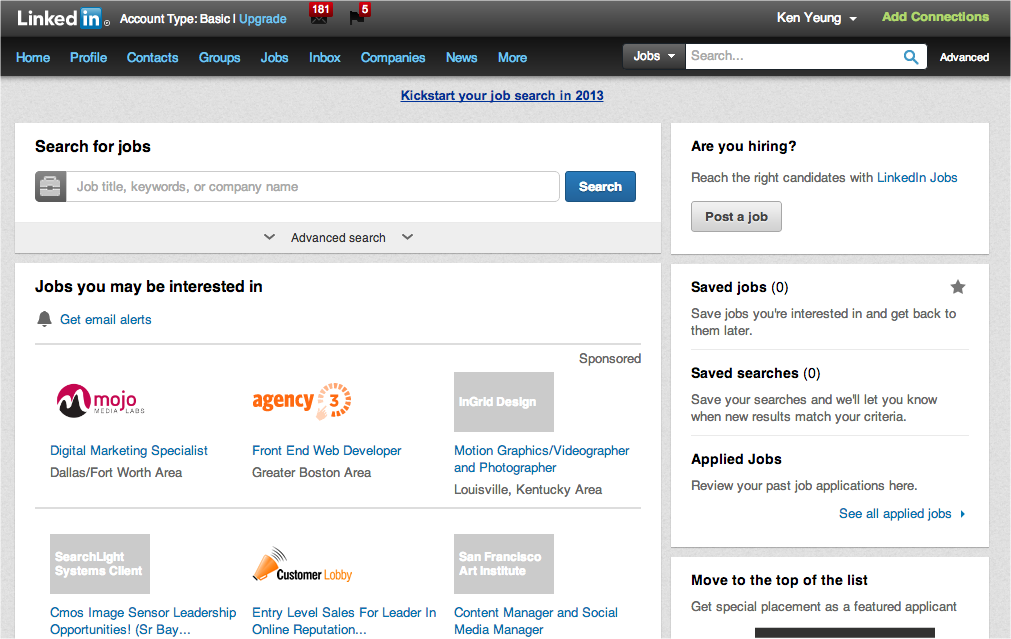Screen dimensions: 1011x639
Task: Open the Companies menu
Action: pos(393,57)
